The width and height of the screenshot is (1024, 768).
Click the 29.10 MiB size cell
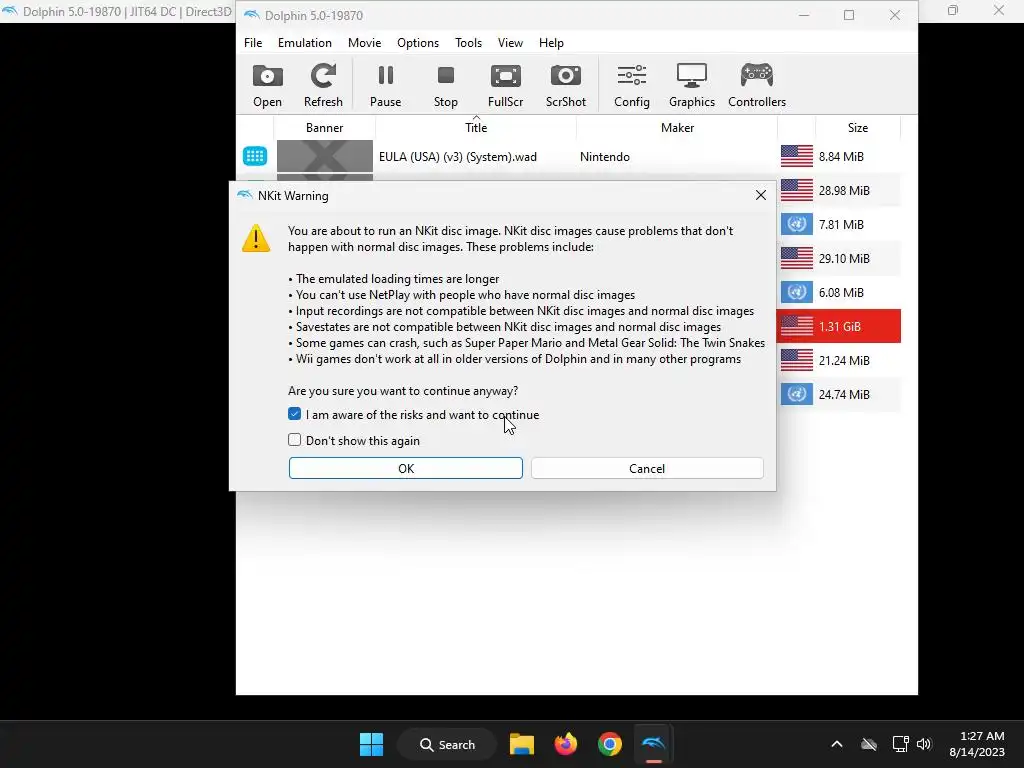[844, 259]
